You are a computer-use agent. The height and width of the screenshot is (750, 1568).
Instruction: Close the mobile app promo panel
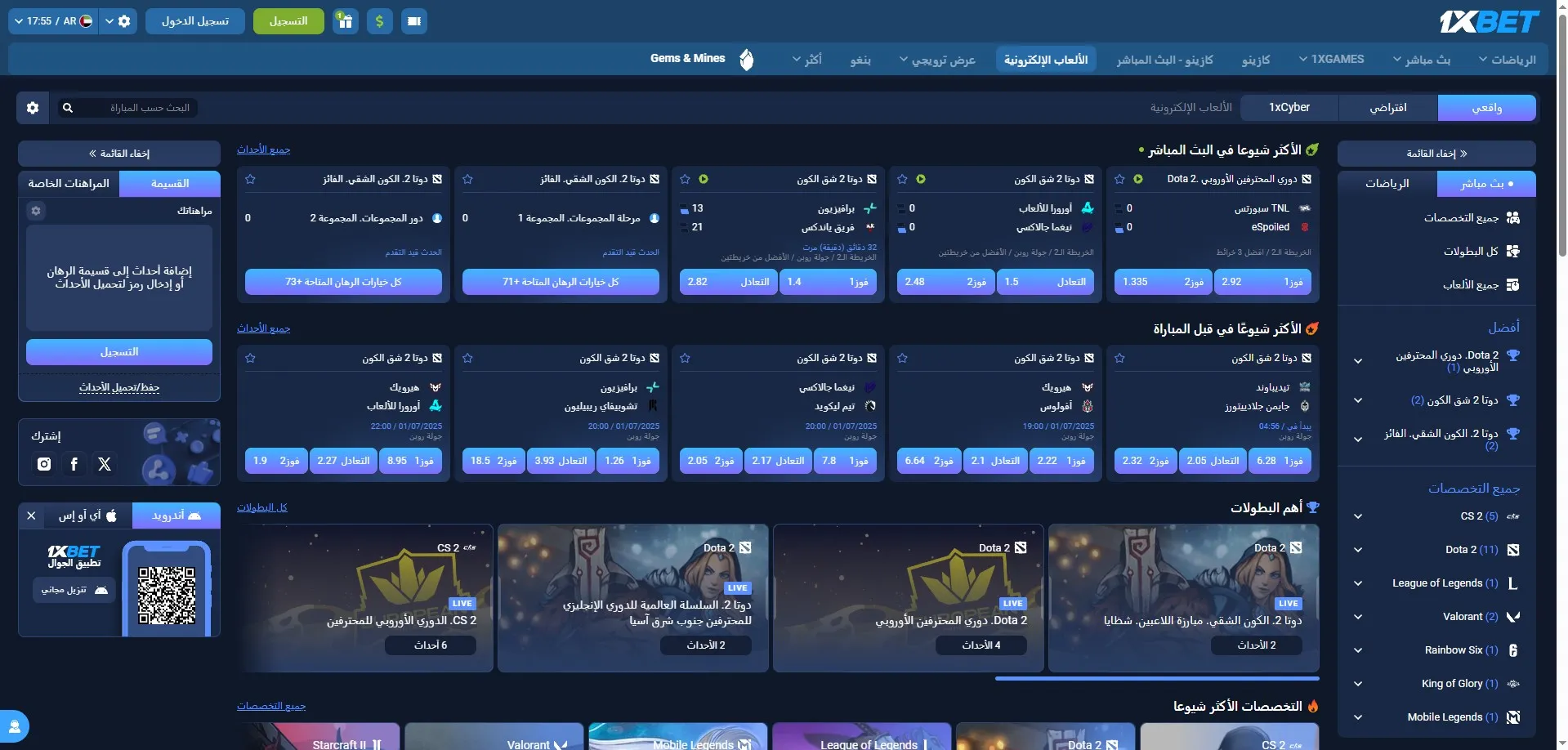click(x=31, y=516)
